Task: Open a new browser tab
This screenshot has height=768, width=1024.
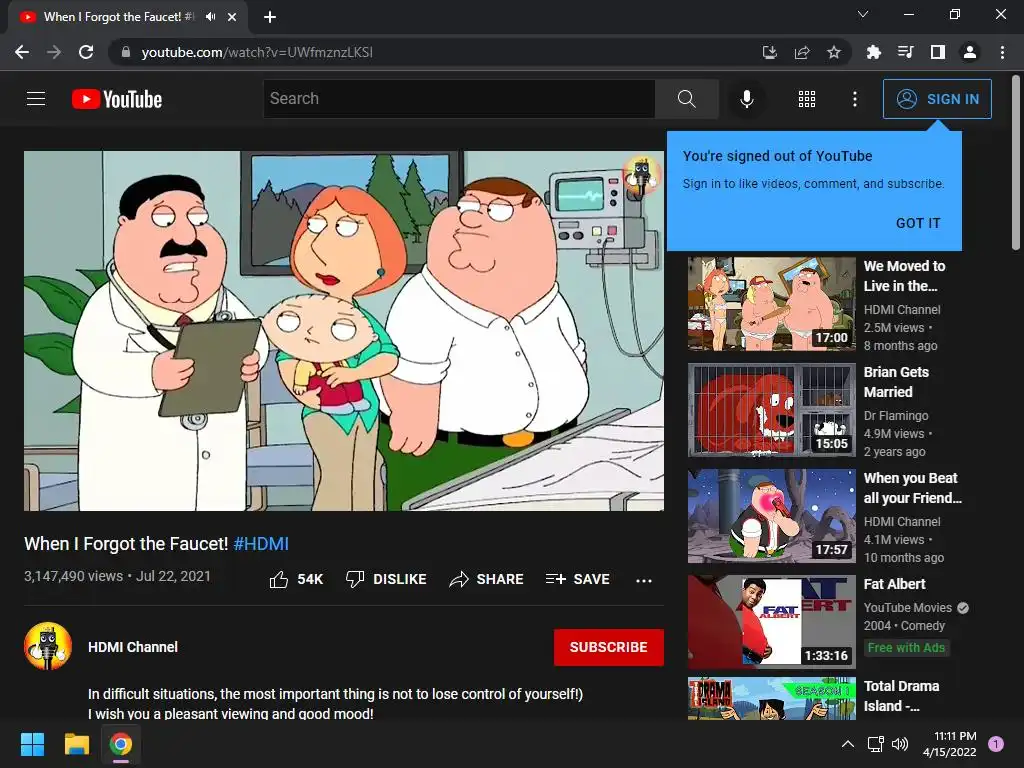Action: (270, 17)
